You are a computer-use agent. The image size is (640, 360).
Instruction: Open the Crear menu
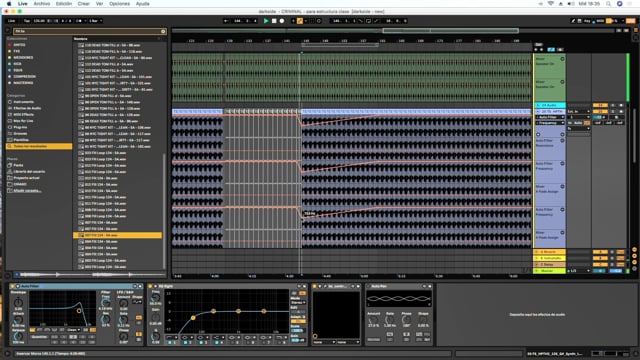(x=84, y=4)
